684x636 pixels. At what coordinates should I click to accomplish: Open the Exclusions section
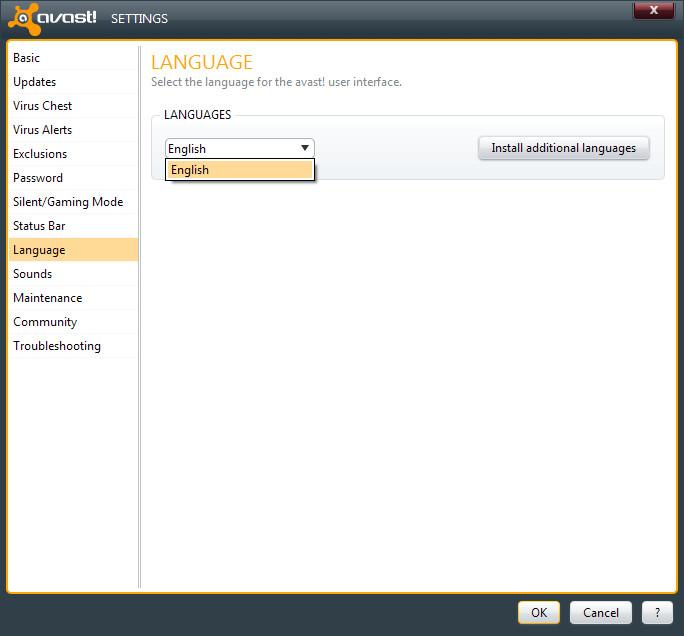pyautogui.click(x=40, y=154)
